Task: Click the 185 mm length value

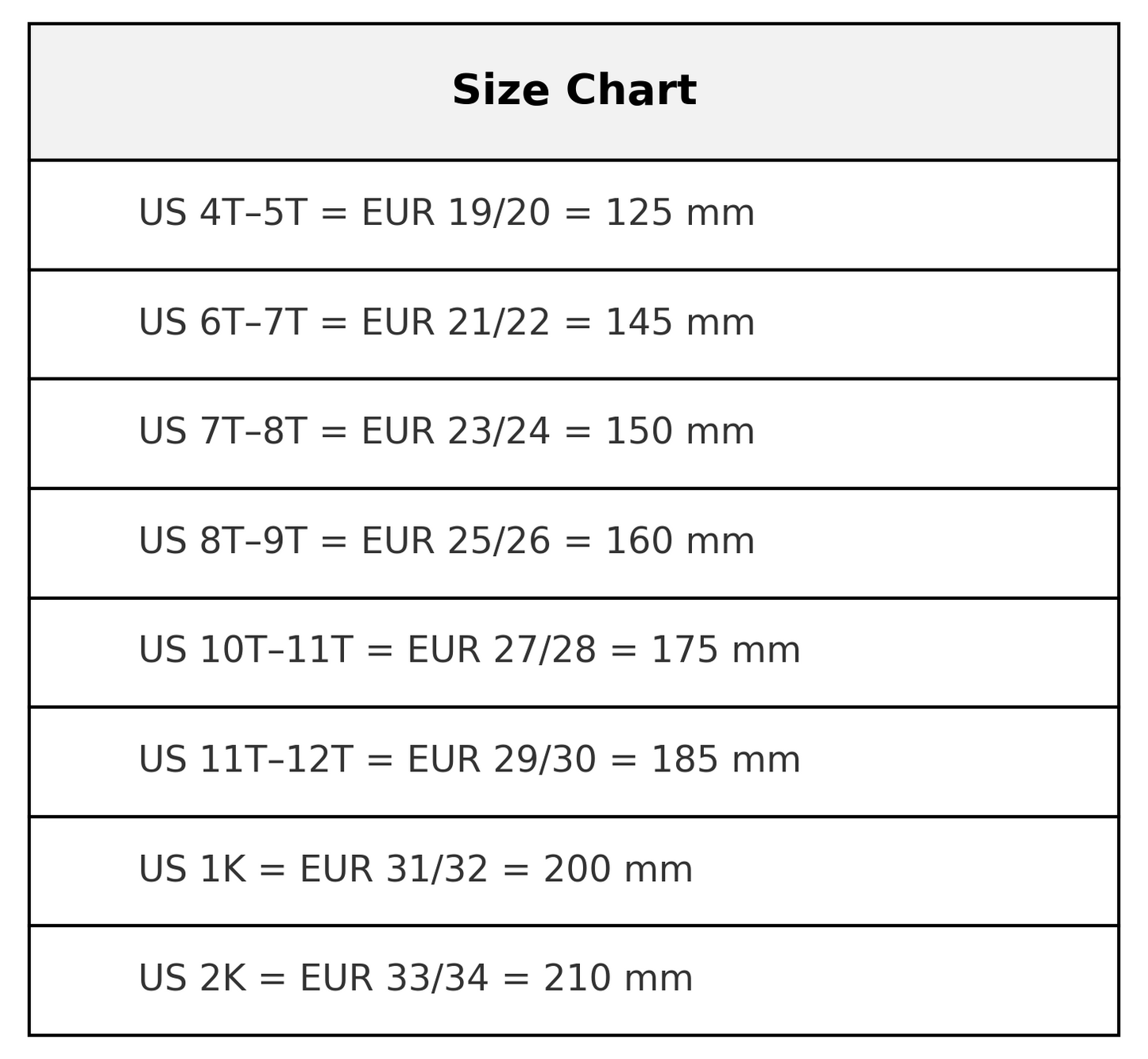Action: [725, 759]
